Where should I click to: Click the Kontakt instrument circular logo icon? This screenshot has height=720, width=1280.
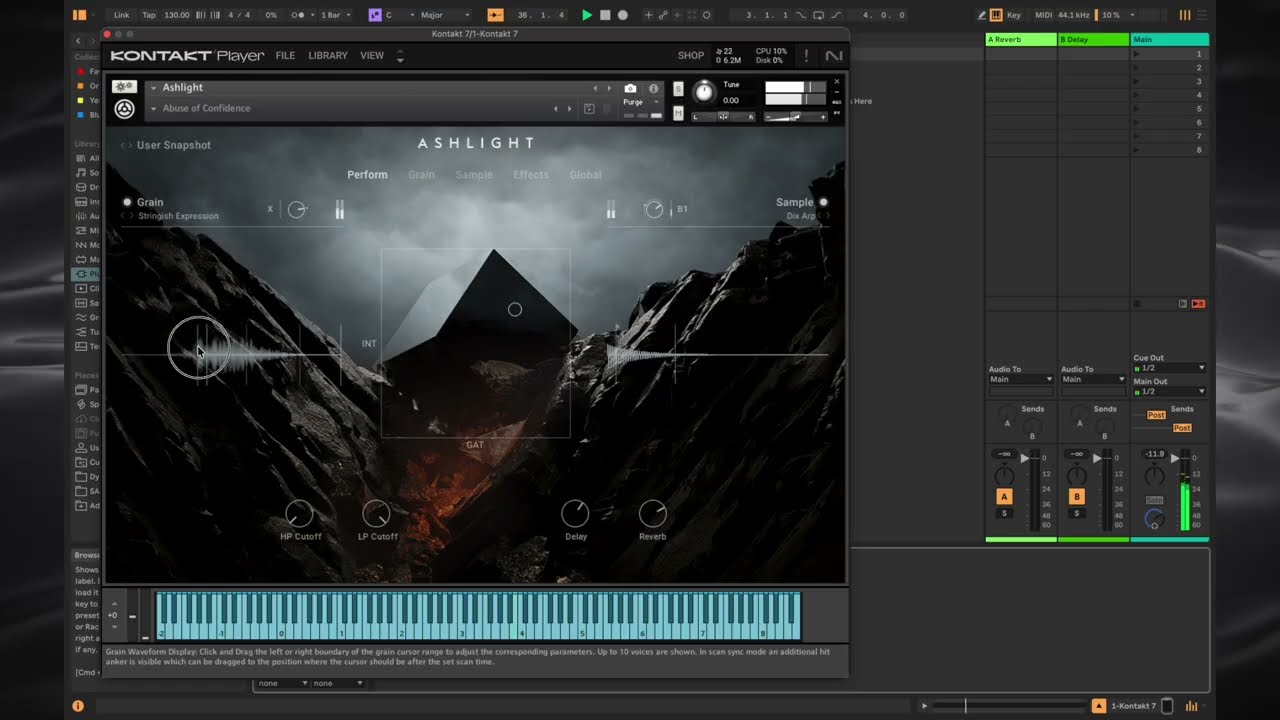(124, 109)
